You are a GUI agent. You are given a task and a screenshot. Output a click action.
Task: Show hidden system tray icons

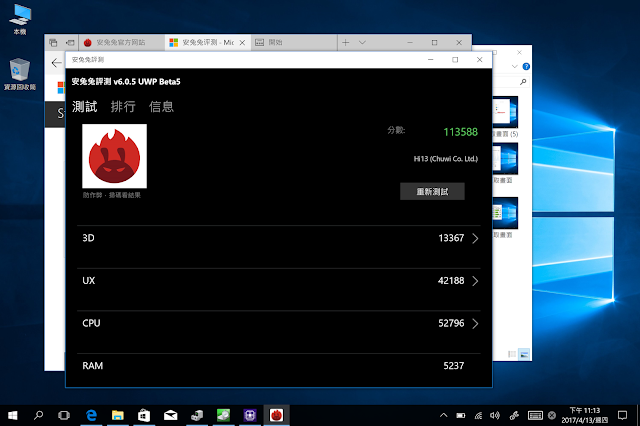point(443,415)
